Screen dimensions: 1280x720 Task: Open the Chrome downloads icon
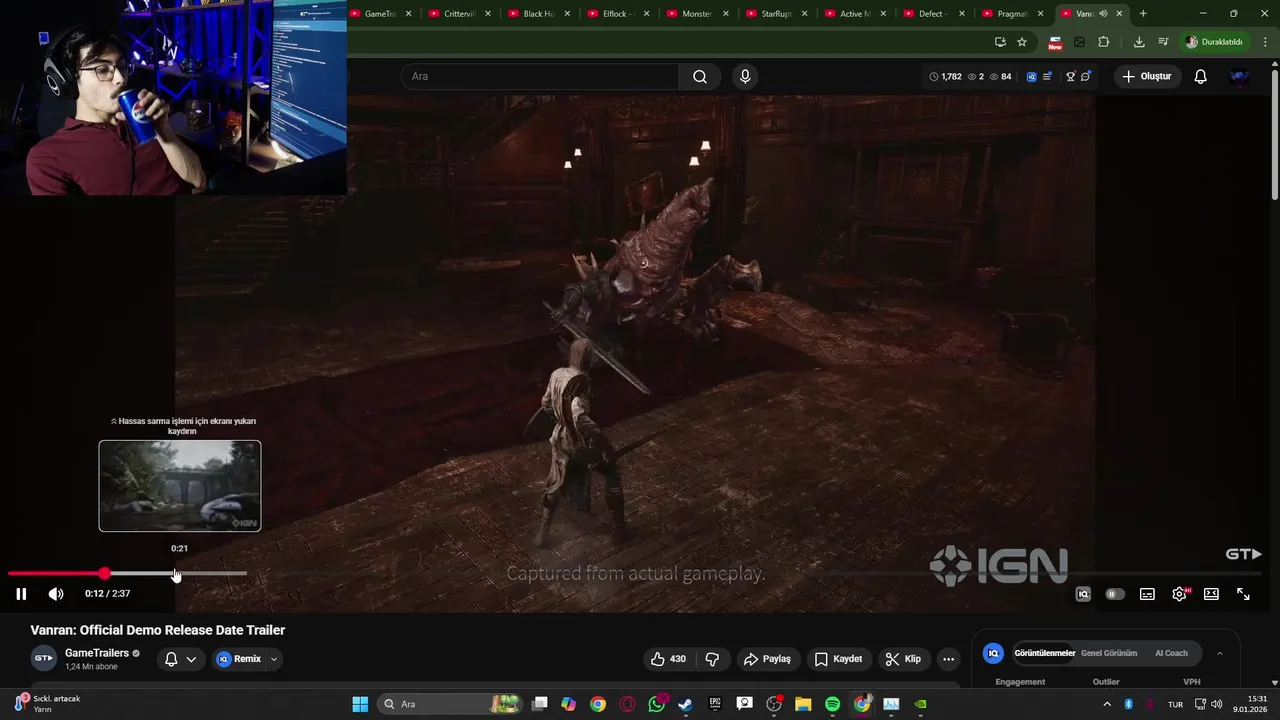[x=1139, y=42]
